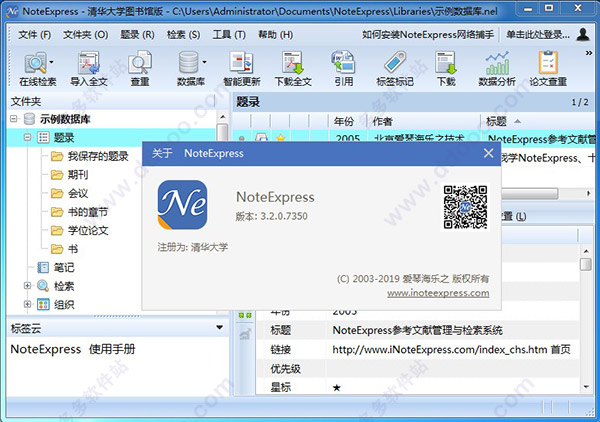Image resolution: width=600 pixels, height=422 pixels.
Task: Open the 检索 (S) menu
Action: [183, 35]
